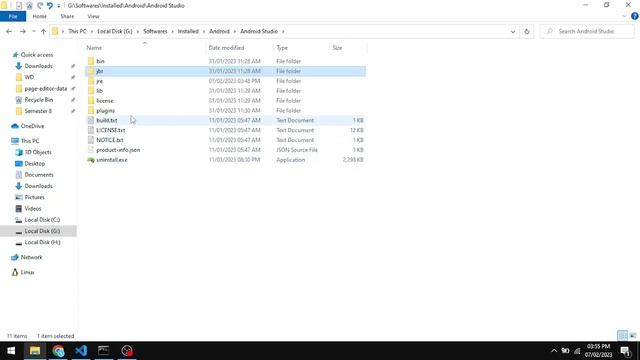Screen dimensions: 640x360
Task: Sort by the Type column header
Action: pyautogui.click(x=301, y=48)
